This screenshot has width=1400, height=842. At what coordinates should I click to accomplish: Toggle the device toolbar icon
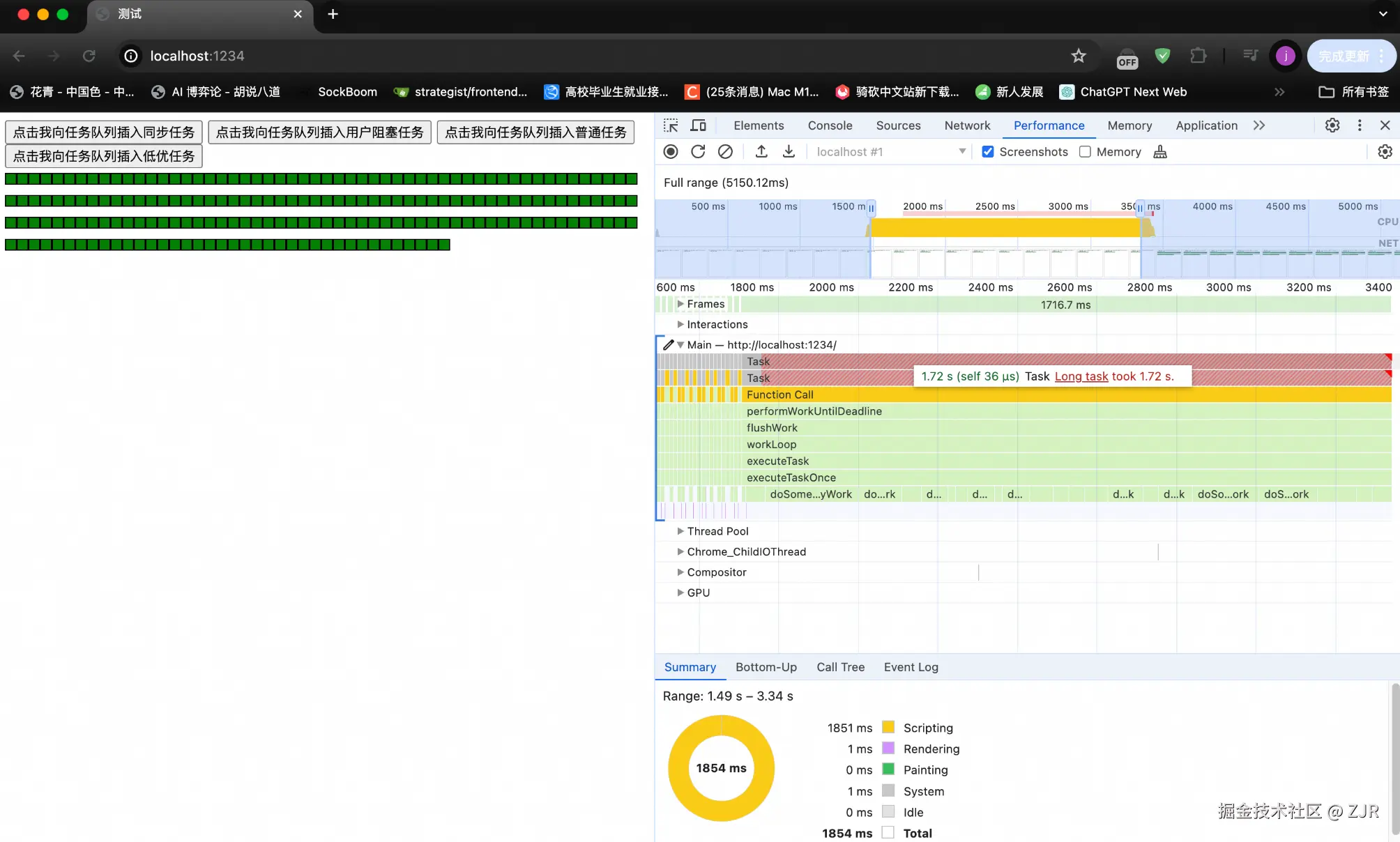[698, 125]
